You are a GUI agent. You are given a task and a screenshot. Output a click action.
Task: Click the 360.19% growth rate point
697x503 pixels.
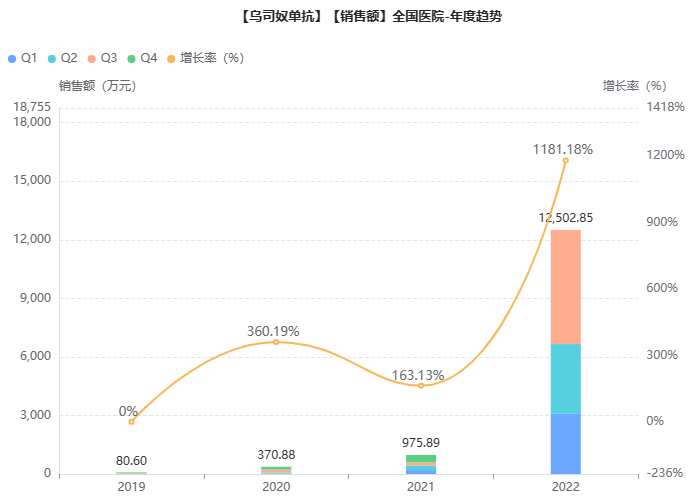pos(276,342)
